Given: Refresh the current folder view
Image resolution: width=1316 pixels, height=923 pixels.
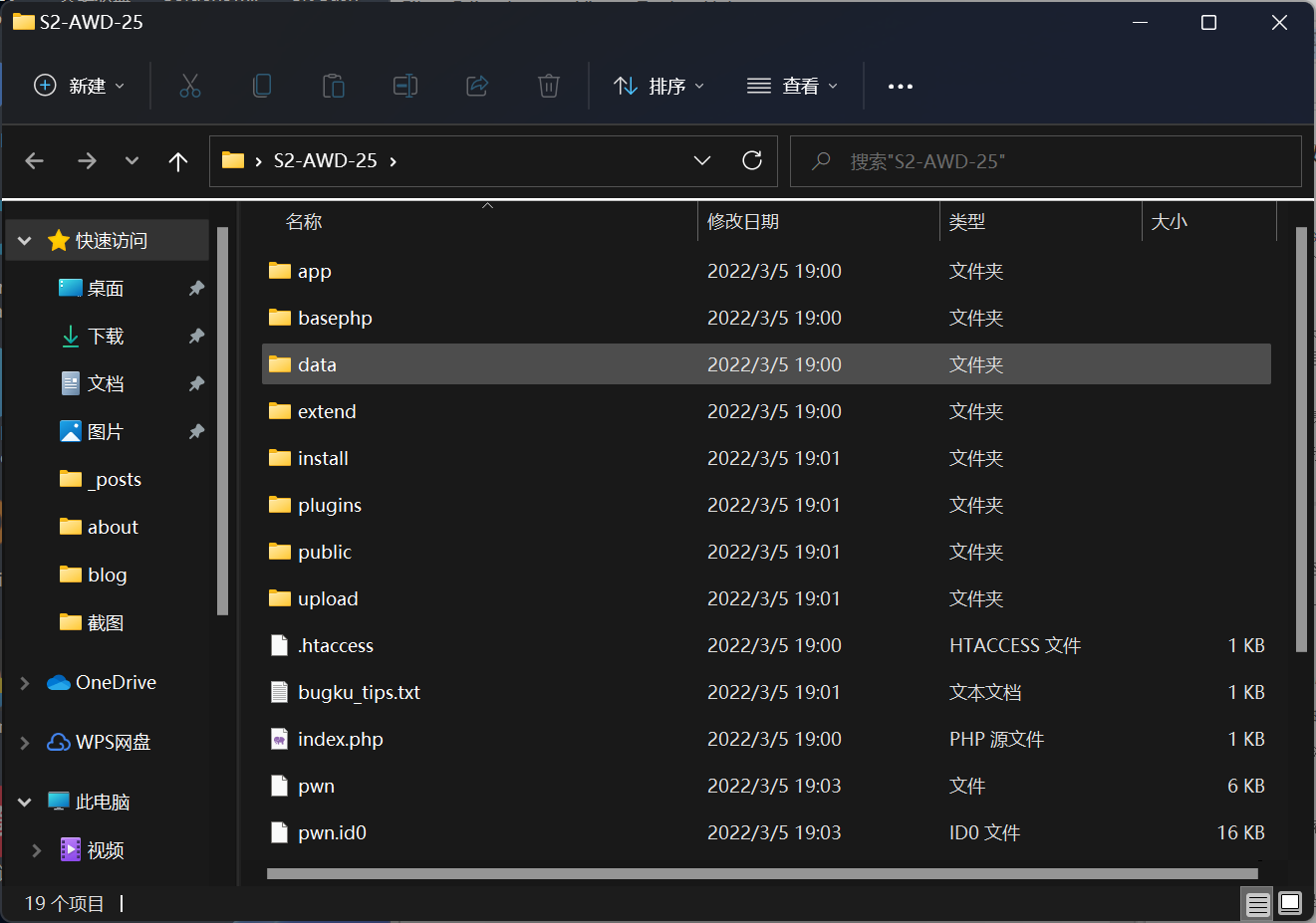Looking at the screenshot, I should [752, 160].
